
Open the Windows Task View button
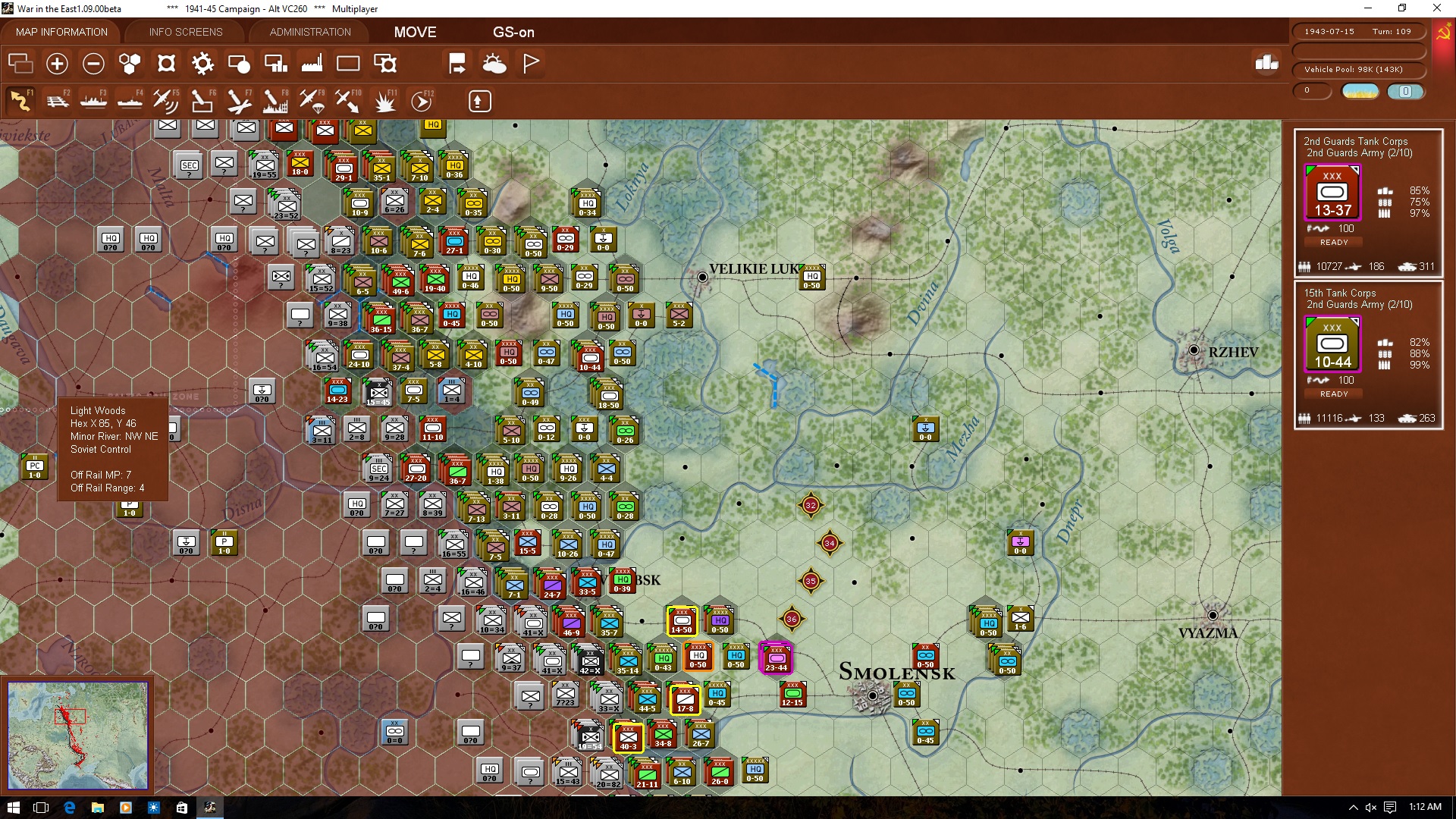click(41, 808)
